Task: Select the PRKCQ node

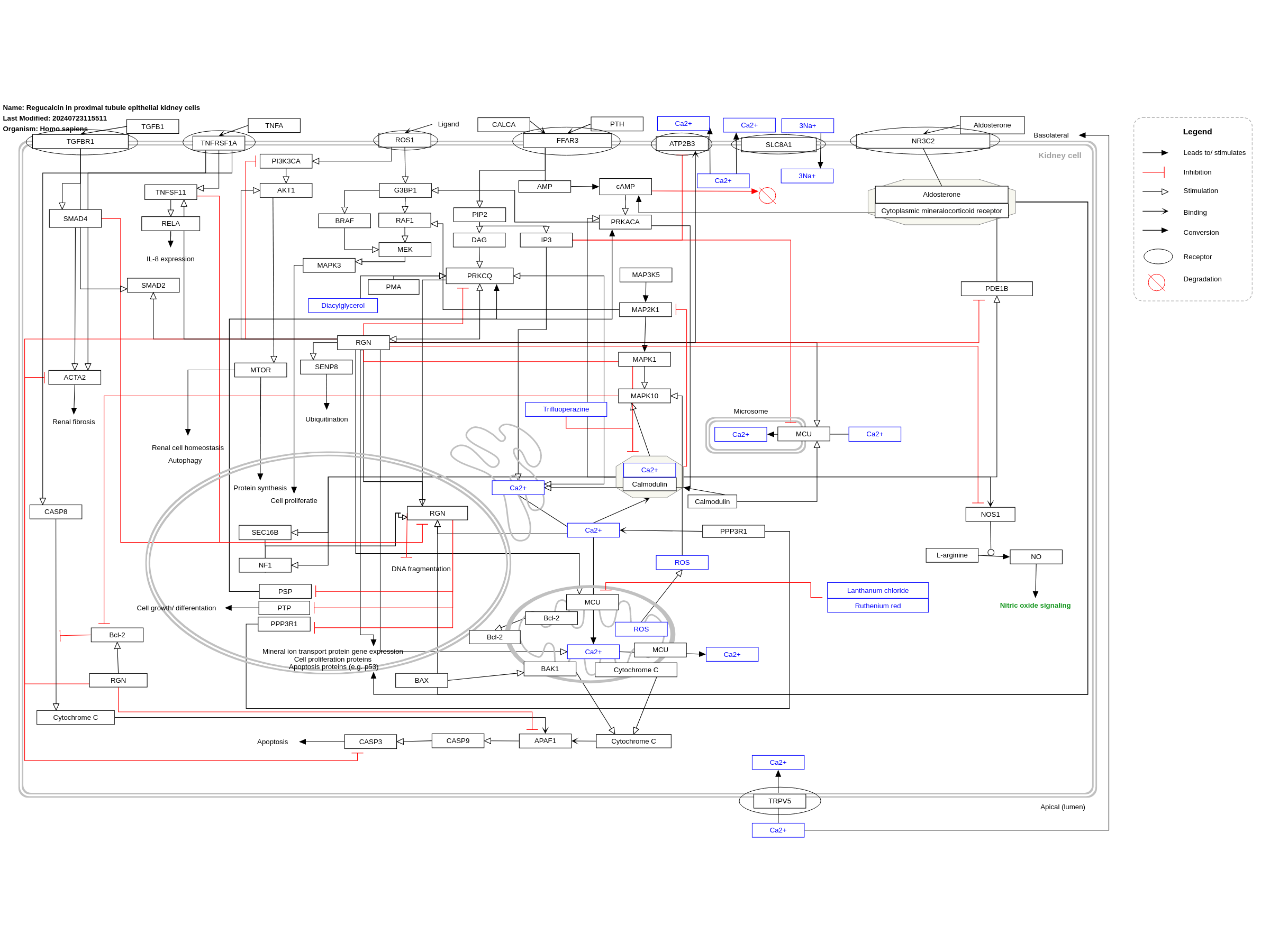Action: click(480, 276)
